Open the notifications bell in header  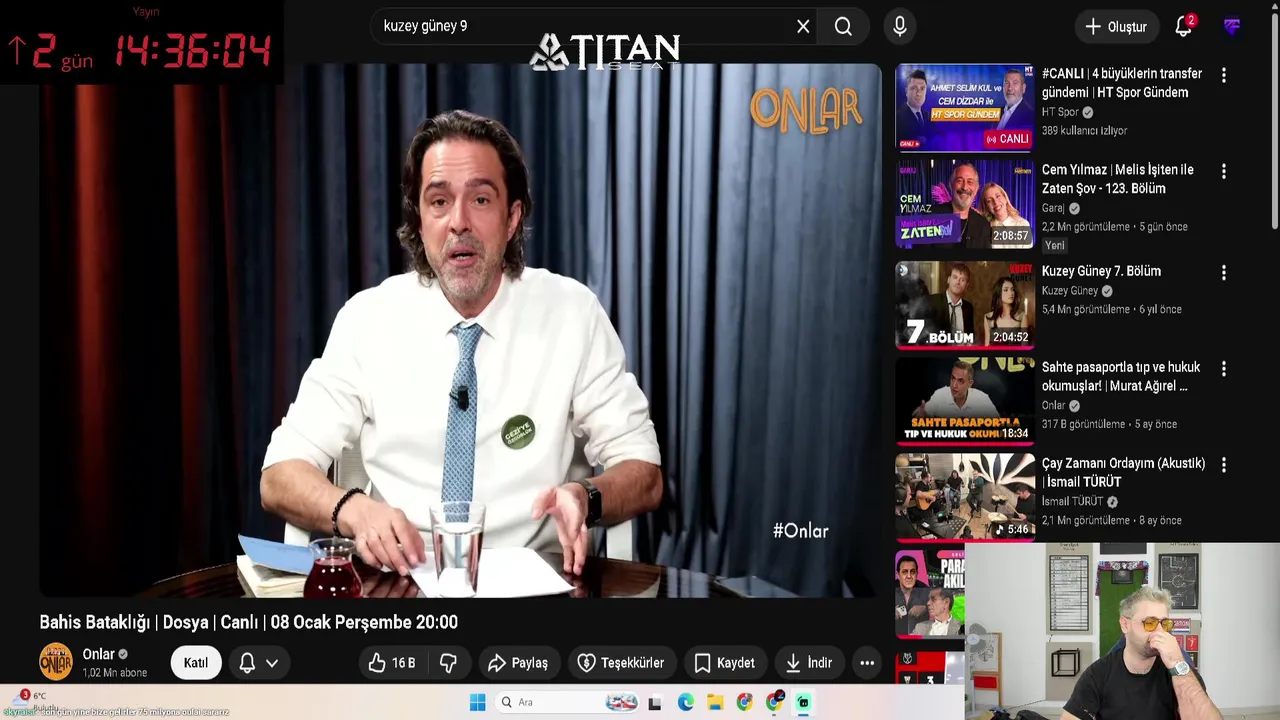click(1184, 27)
